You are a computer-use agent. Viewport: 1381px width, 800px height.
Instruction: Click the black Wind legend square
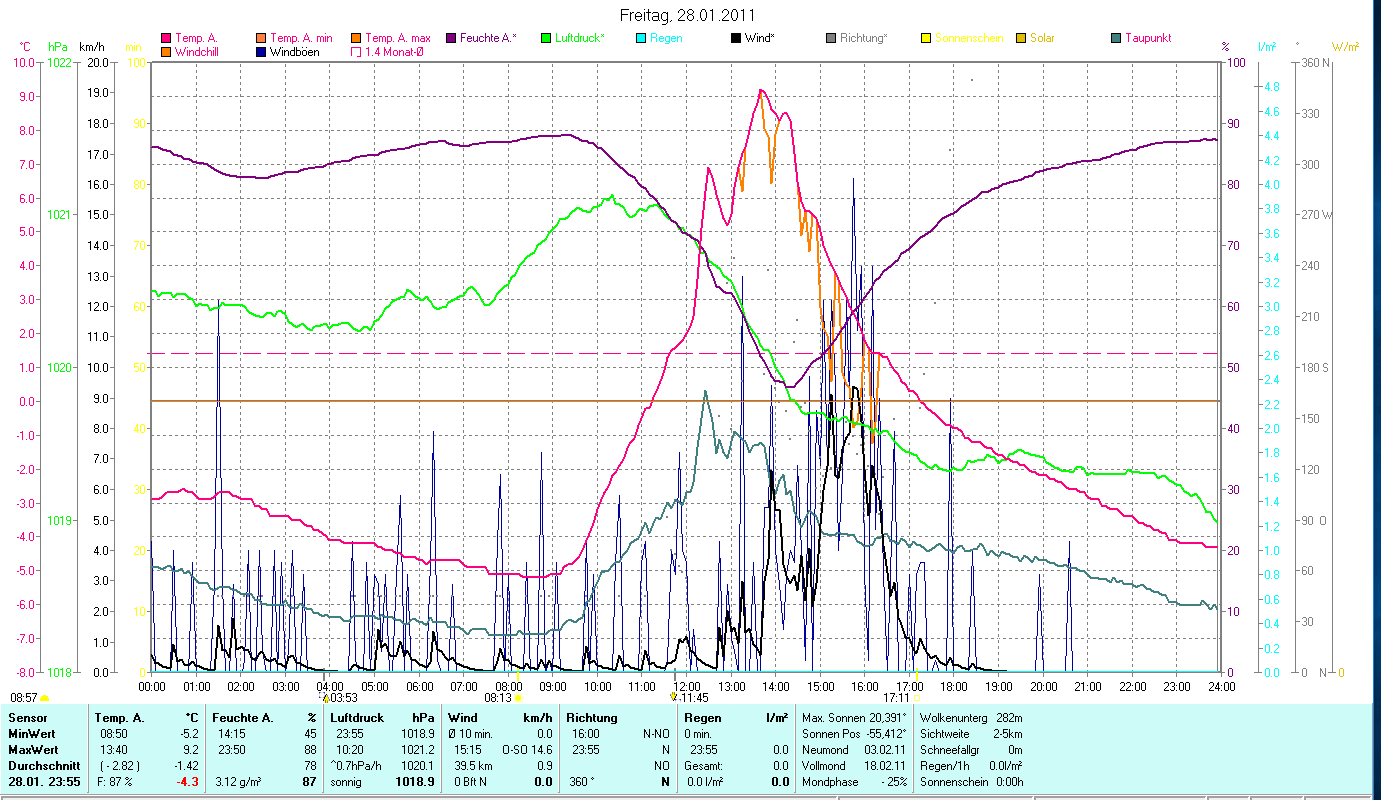pos(735,38)
